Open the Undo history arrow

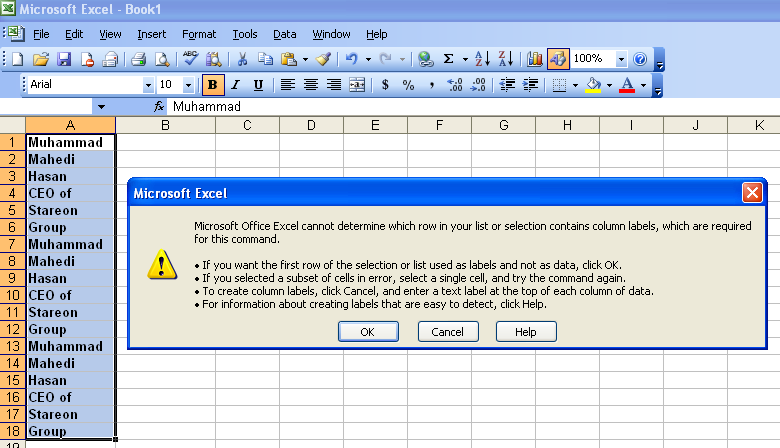[x=368, y=60]
